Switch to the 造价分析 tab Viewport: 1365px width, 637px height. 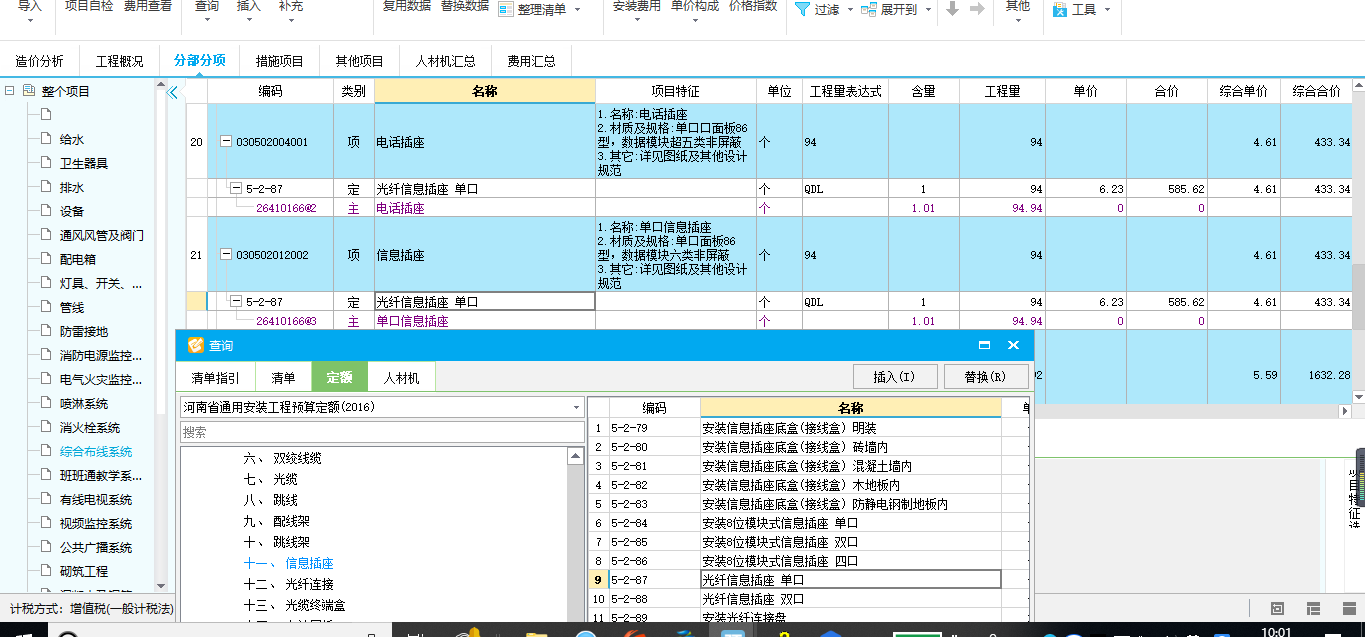click(x=40, y=61)
